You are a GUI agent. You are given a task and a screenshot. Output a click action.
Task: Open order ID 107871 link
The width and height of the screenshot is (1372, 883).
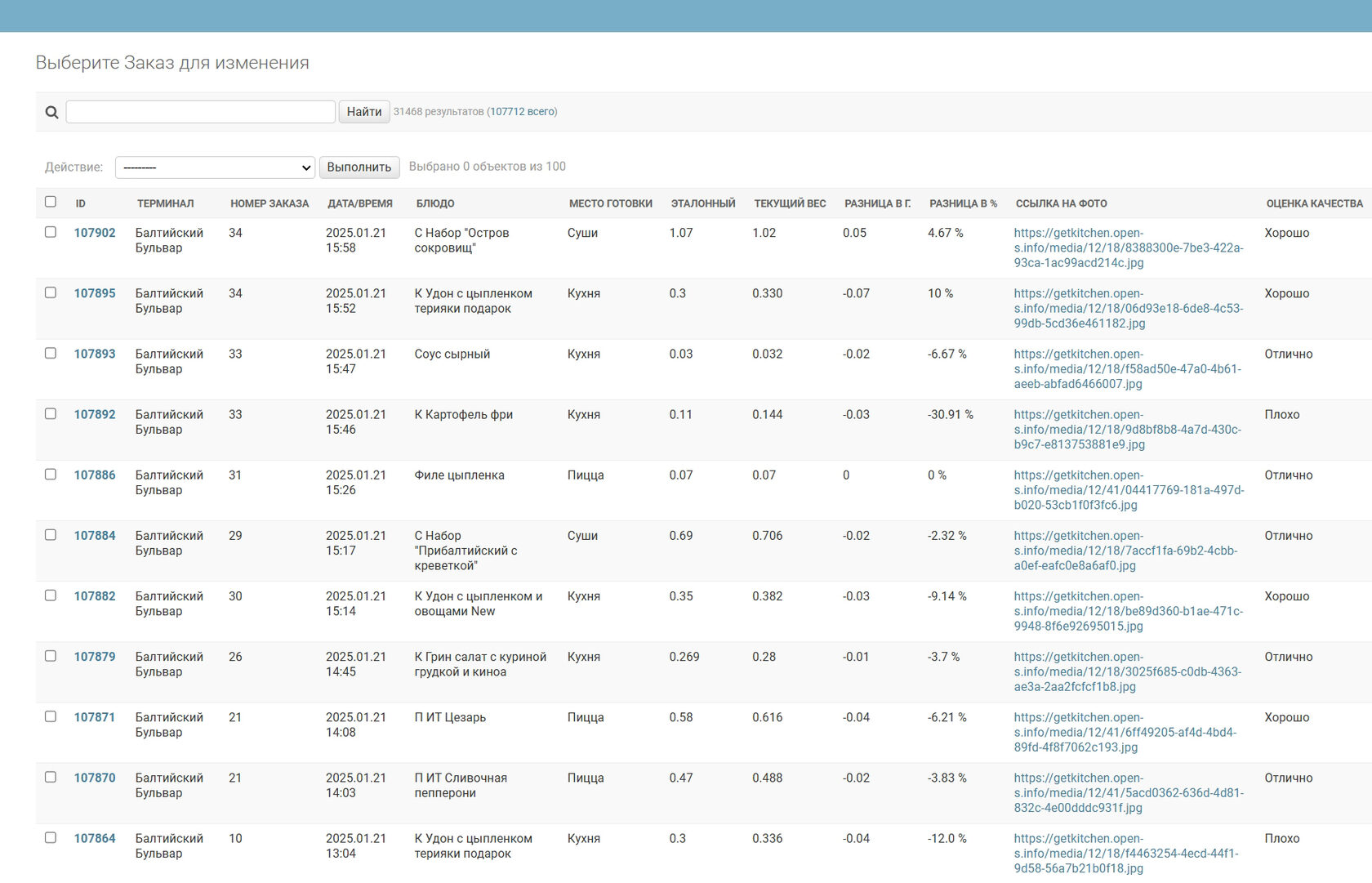click(95, 716)
